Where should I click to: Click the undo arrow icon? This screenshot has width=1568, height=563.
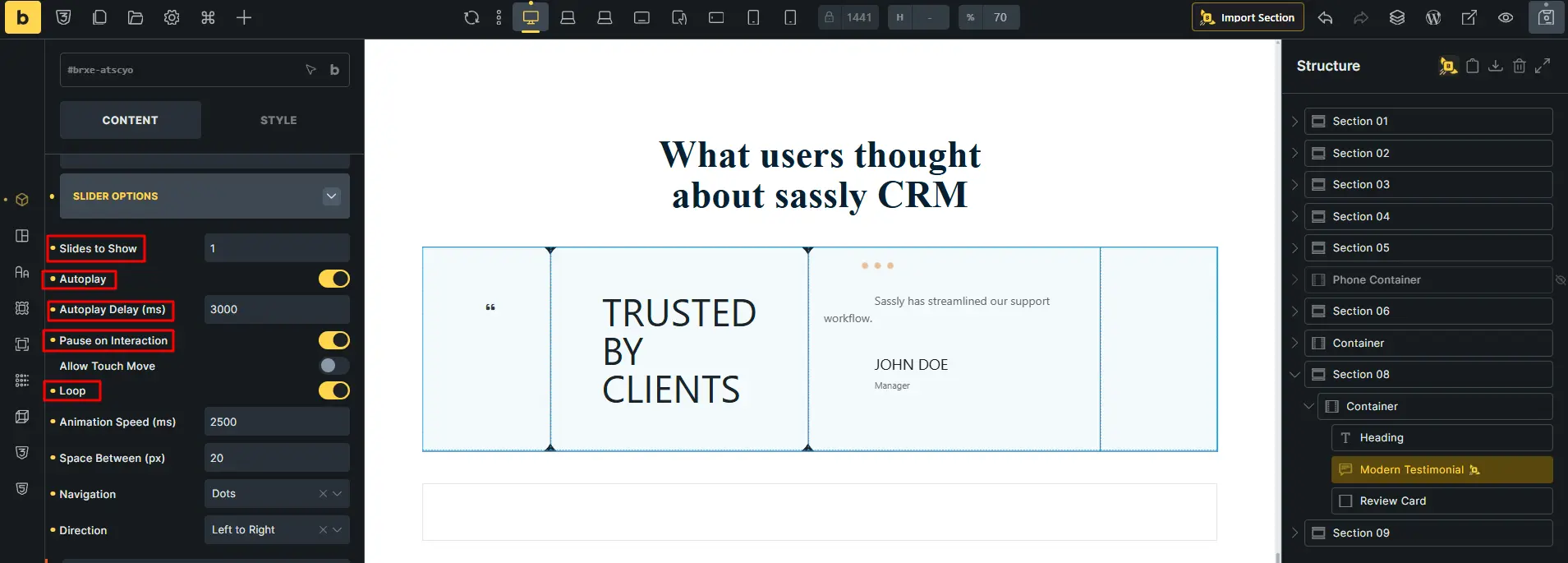tap(1325, 17)
